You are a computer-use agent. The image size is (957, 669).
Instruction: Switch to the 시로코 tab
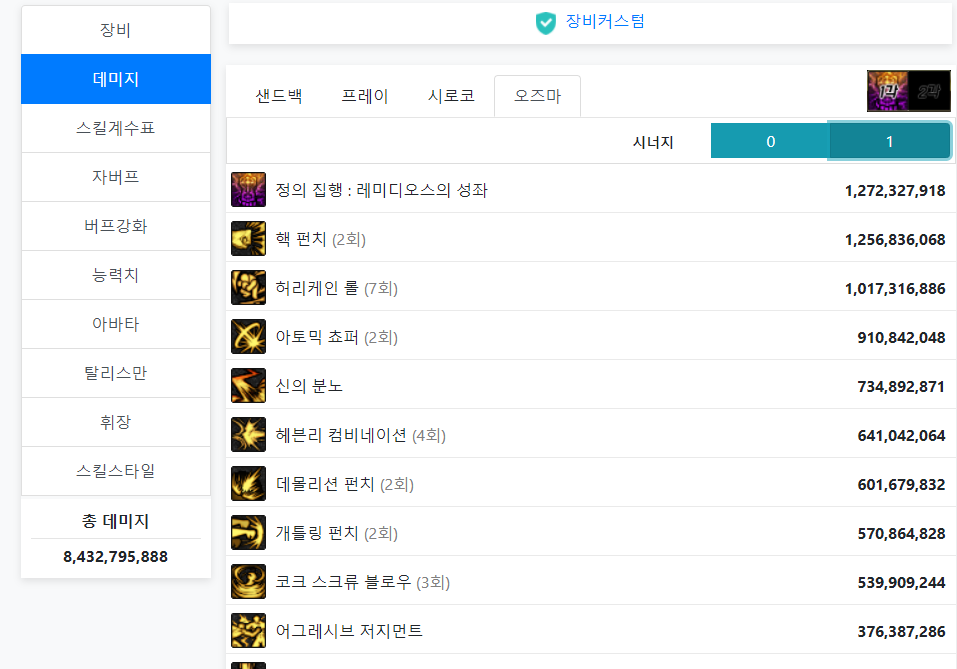[x=451, y=96]
